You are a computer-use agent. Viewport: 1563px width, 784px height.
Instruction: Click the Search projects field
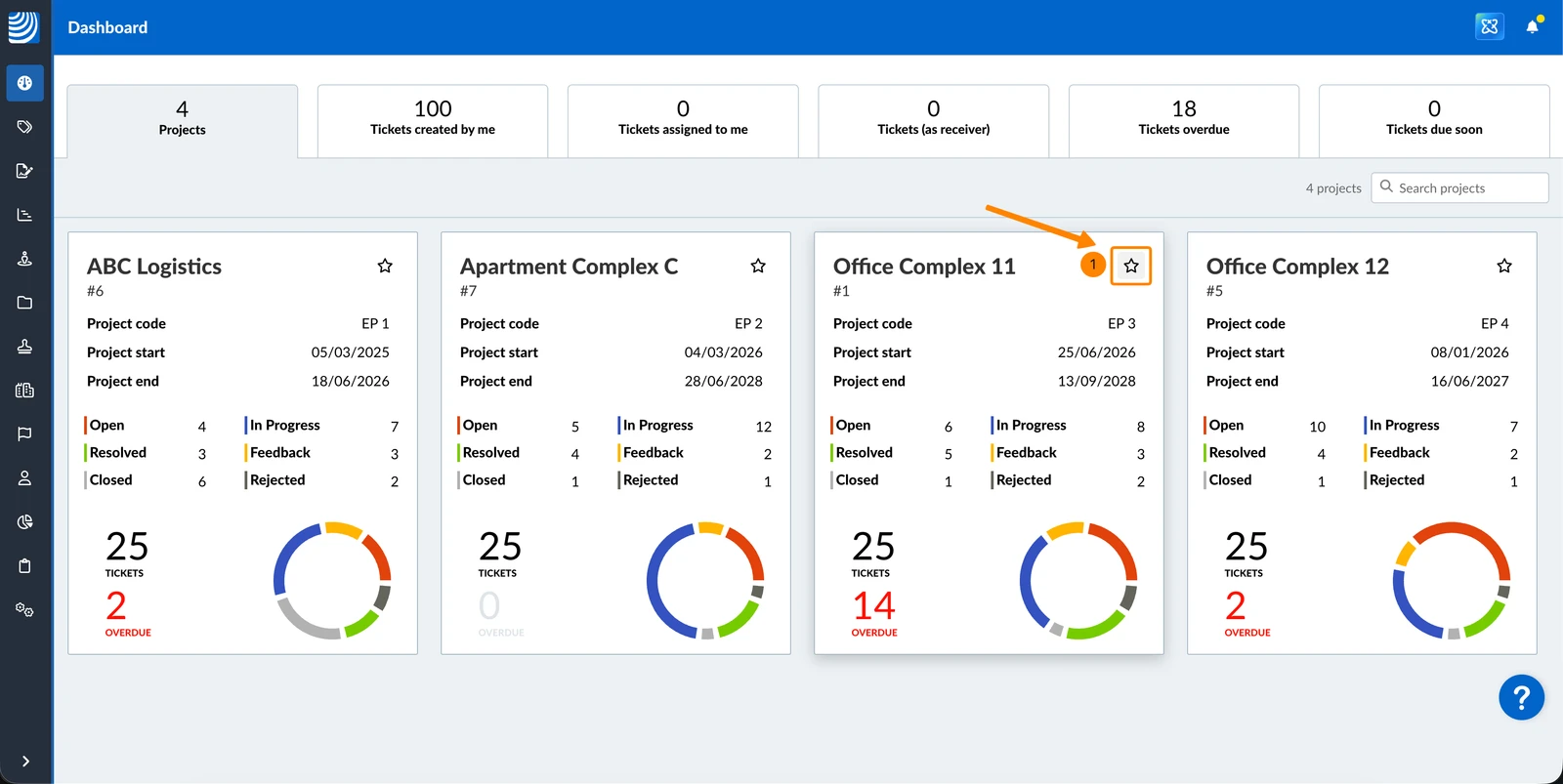(1459, 187)
